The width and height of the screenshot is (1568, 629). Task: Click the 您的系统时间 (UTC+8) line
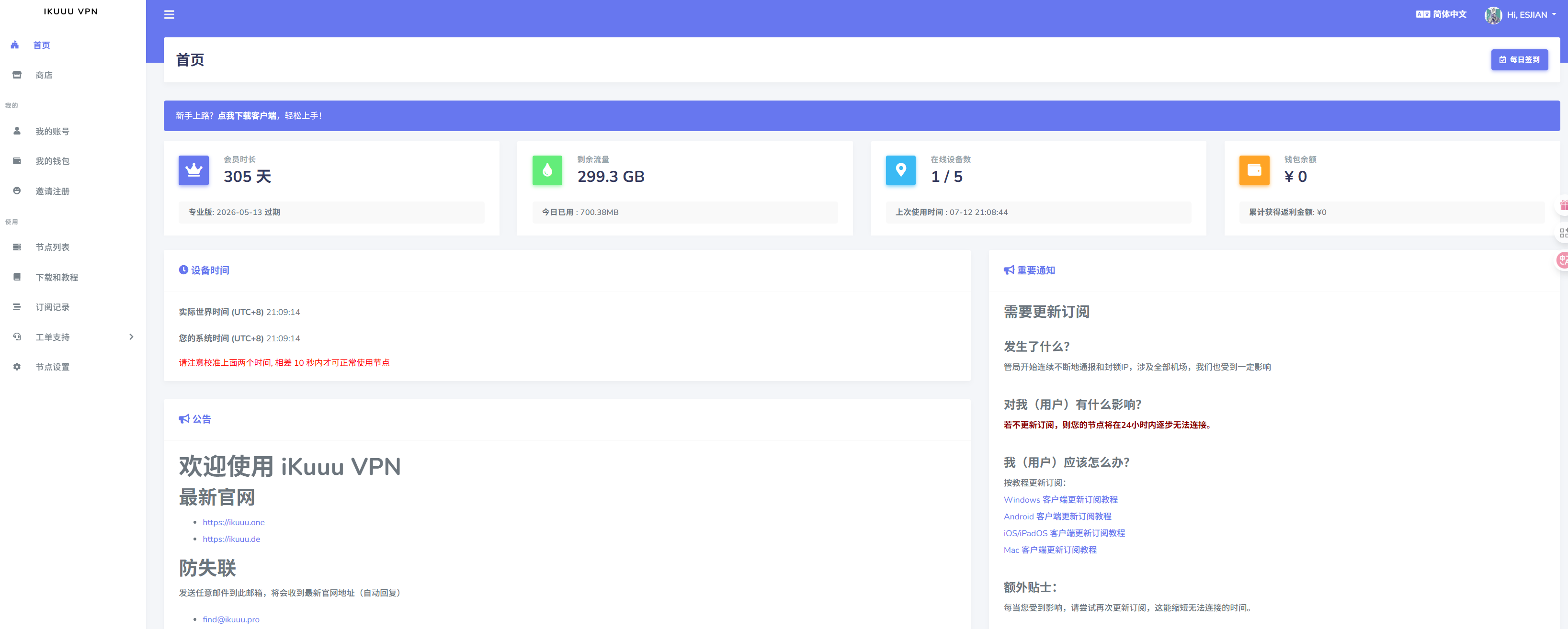239,338
